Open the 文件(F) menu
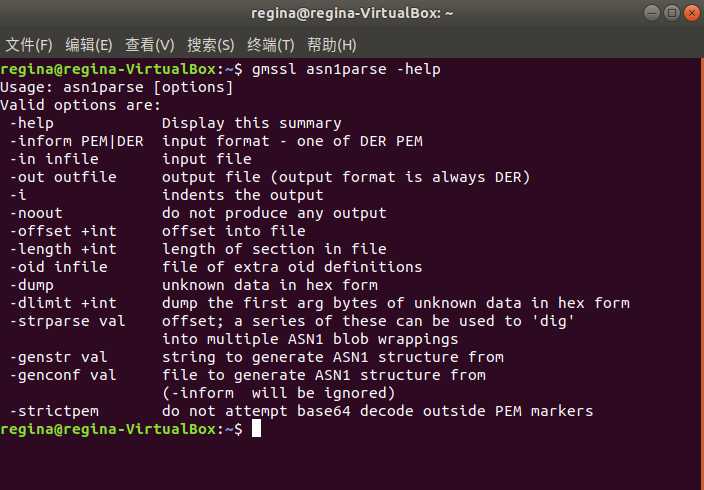 (x=29, y=45)
